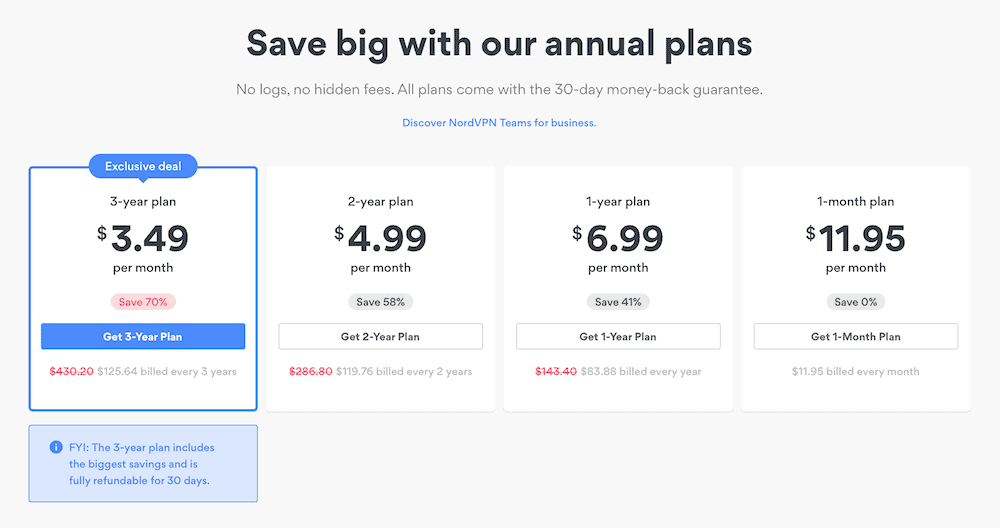The height and width of the screenshot is (528, 1000).
Task: Select the $6.99 per month price
Action: [618, 239]
